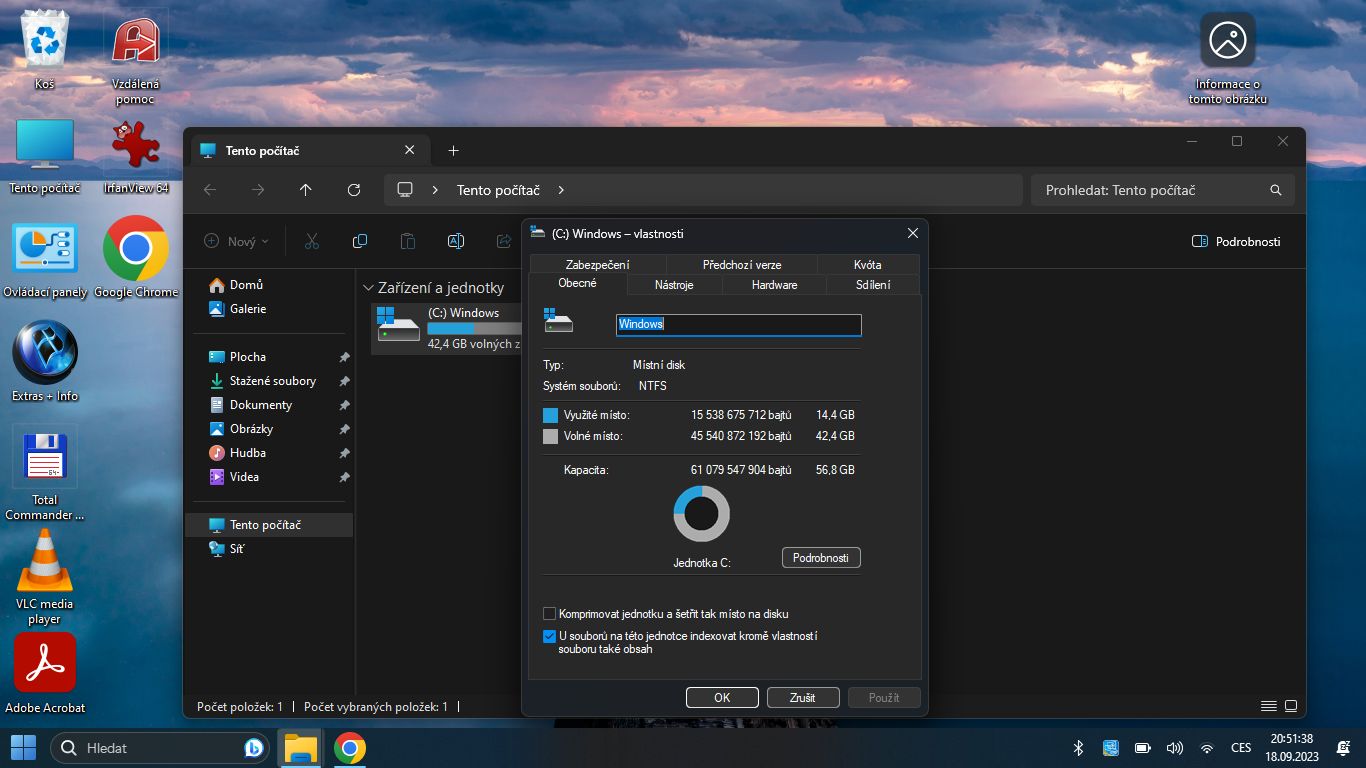Image resolution: width=1366 pixels, height=768 pixels.
Task: Click the Rename icon in Explorer toolbar
Action: point(455,241)
